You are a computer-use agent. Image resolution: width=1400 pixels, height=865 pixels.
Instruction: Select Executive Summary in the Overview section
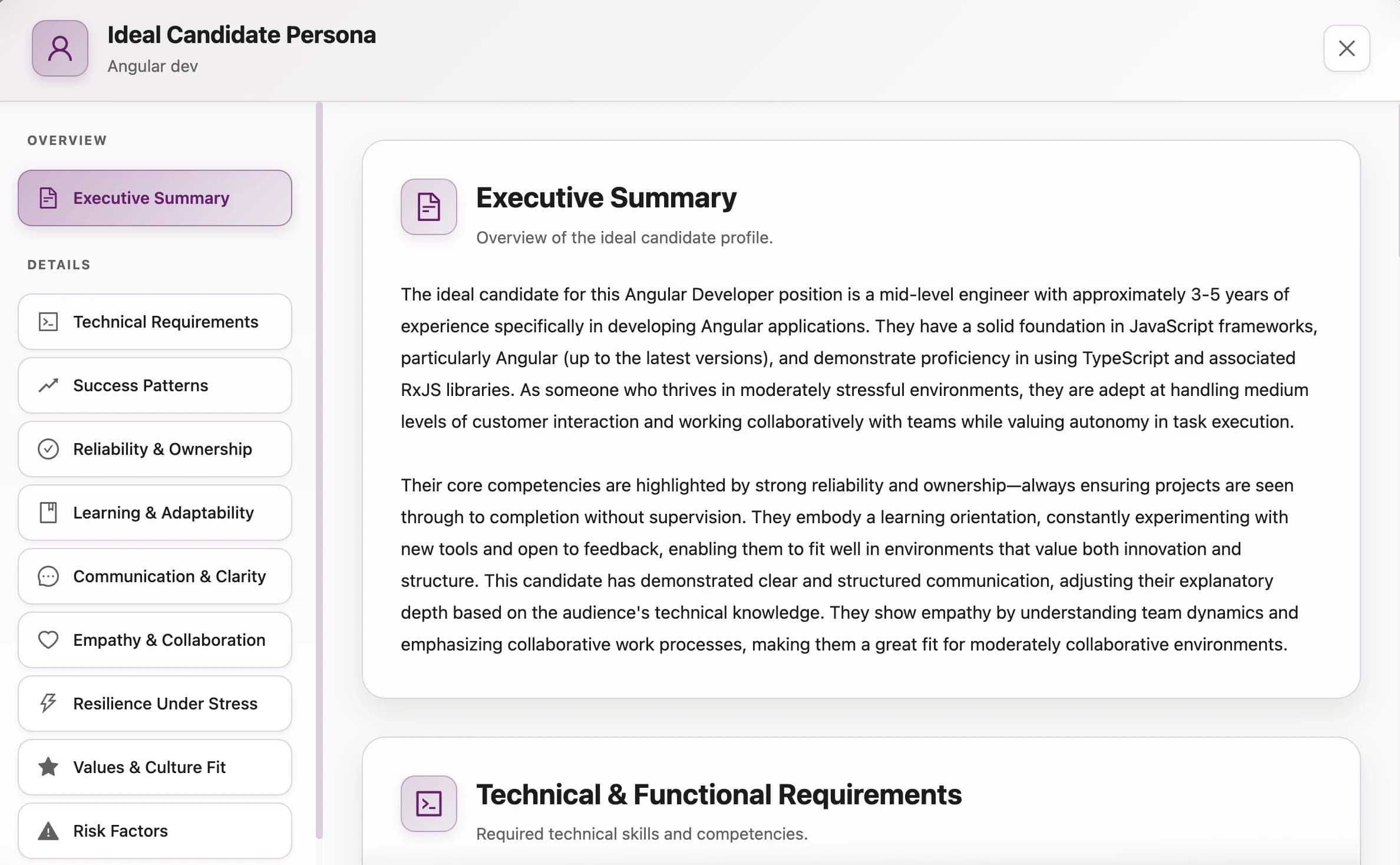point(154,198)
